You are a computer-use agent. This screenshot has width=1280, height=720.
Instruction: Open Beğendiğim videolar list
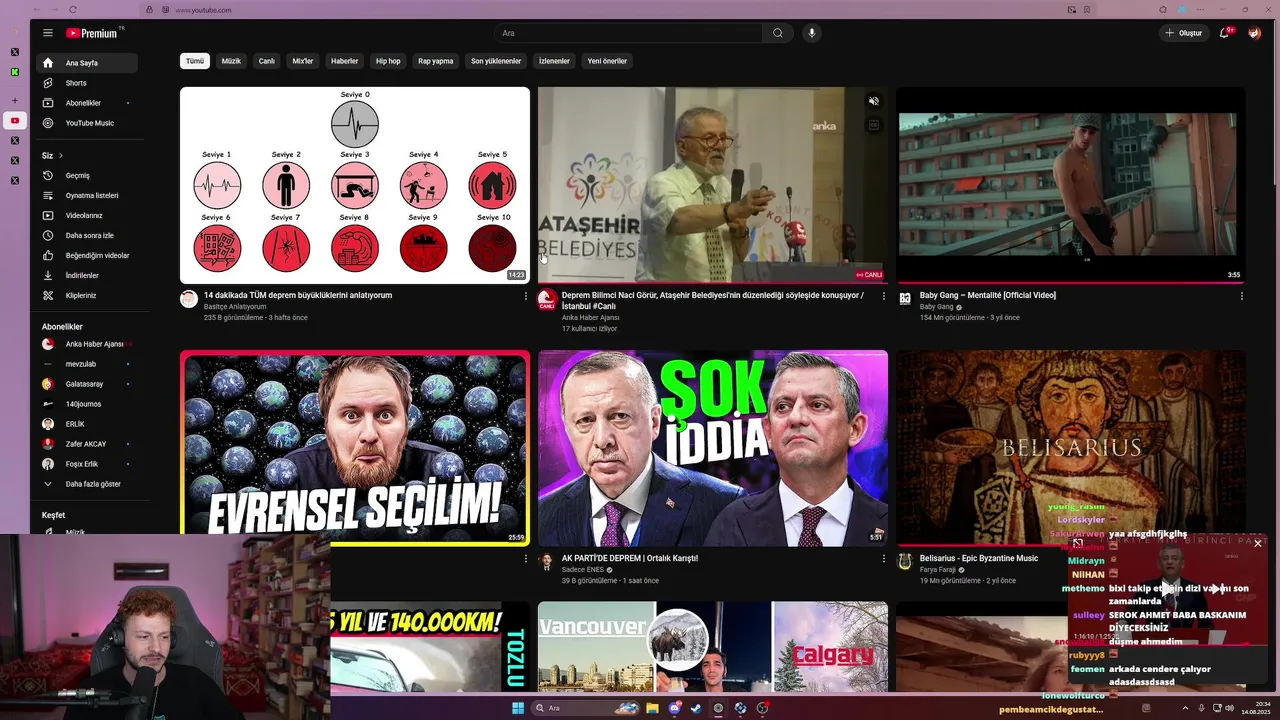coord(87,255)
